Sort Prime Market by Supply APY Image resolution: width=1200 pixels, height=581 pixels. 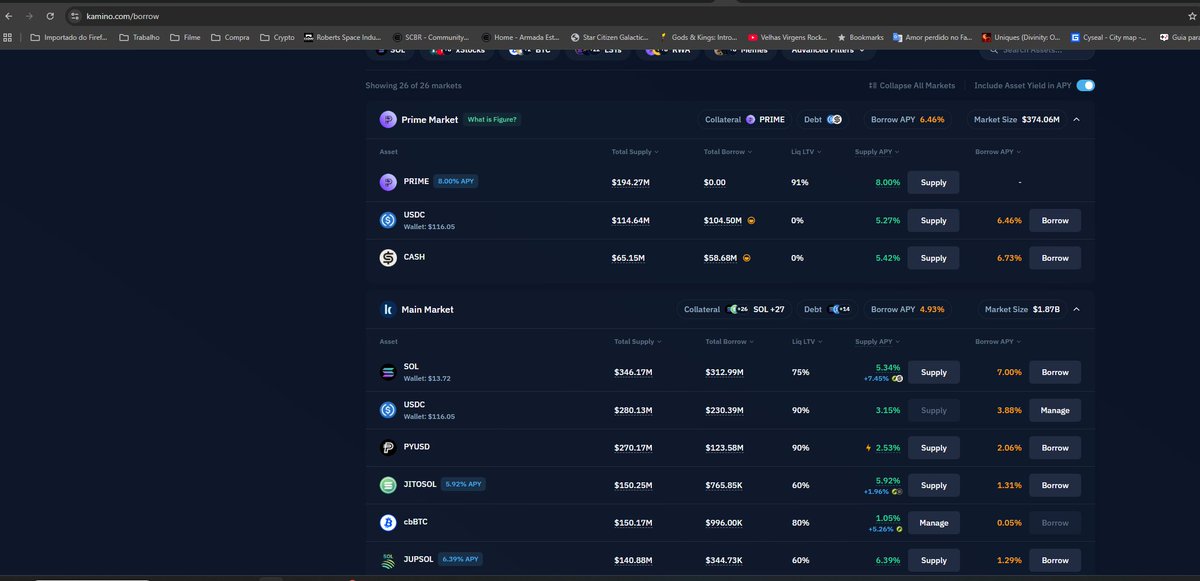877,152
